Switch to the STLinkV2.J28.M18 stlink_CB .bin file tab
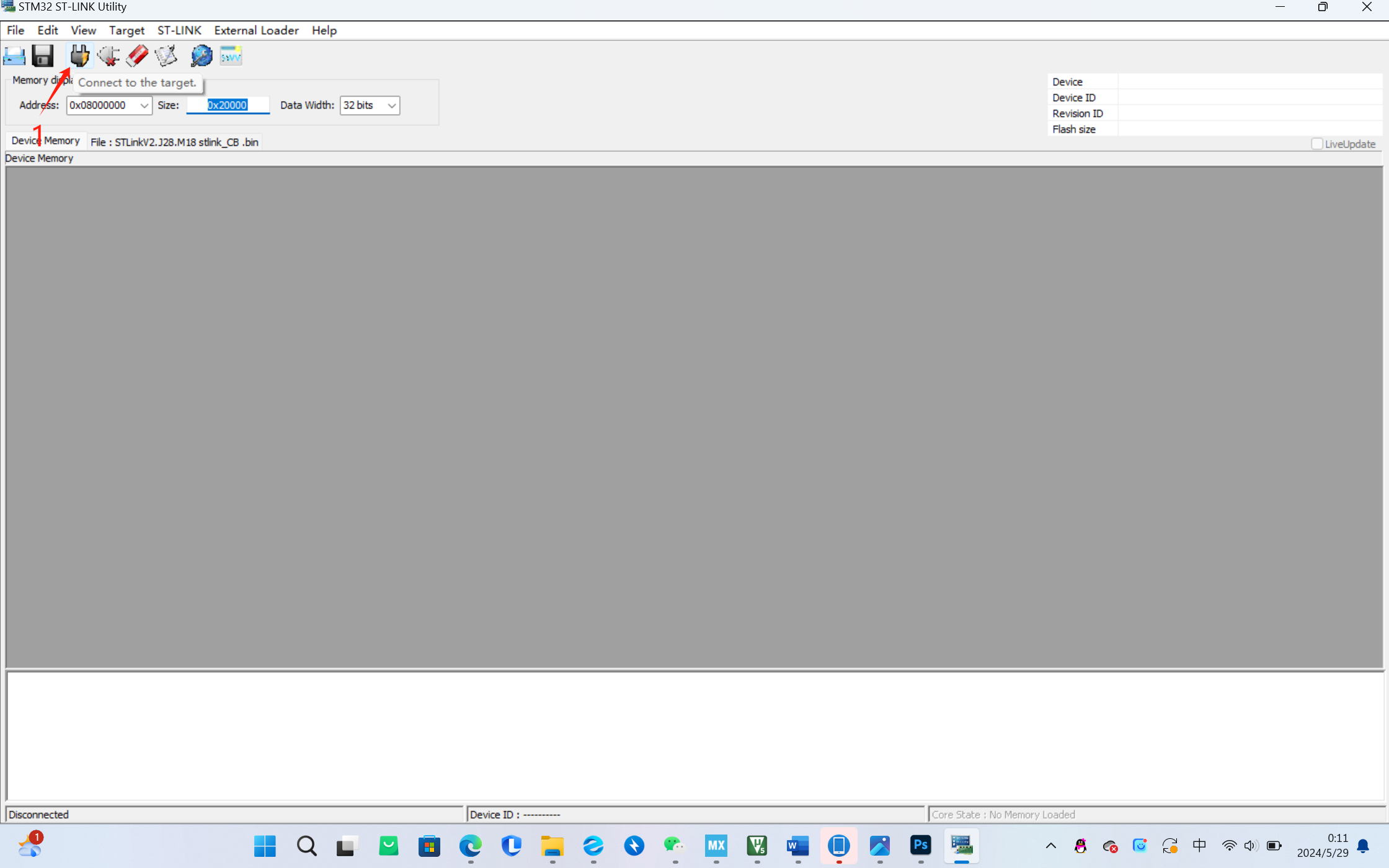Screen dimensions: 1389x868 pos(174,142)
